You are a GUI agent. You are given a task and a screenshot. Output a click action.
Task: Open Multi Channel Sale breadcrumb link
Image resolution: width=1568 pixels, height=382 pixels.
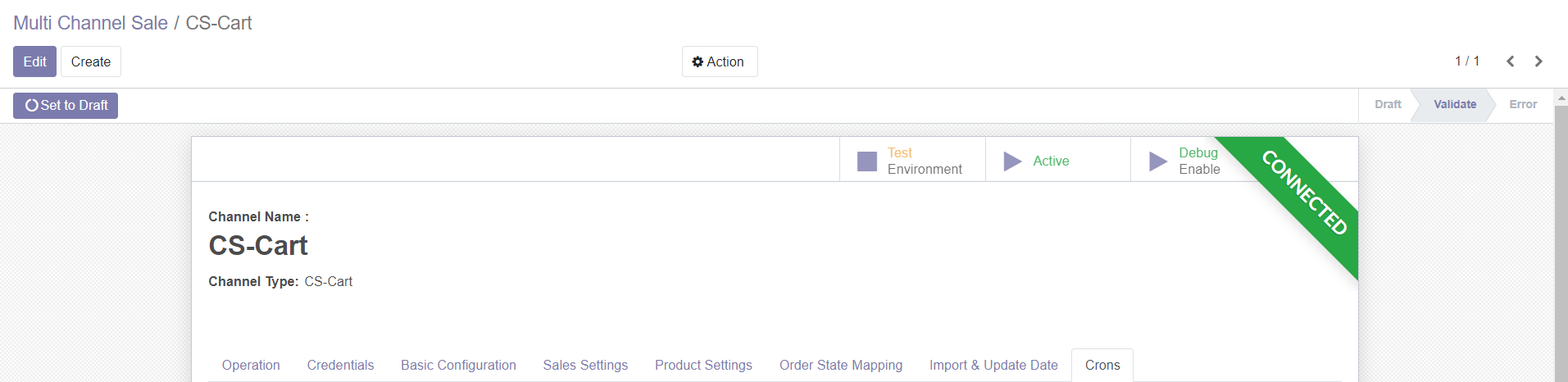tap(90, 23)
